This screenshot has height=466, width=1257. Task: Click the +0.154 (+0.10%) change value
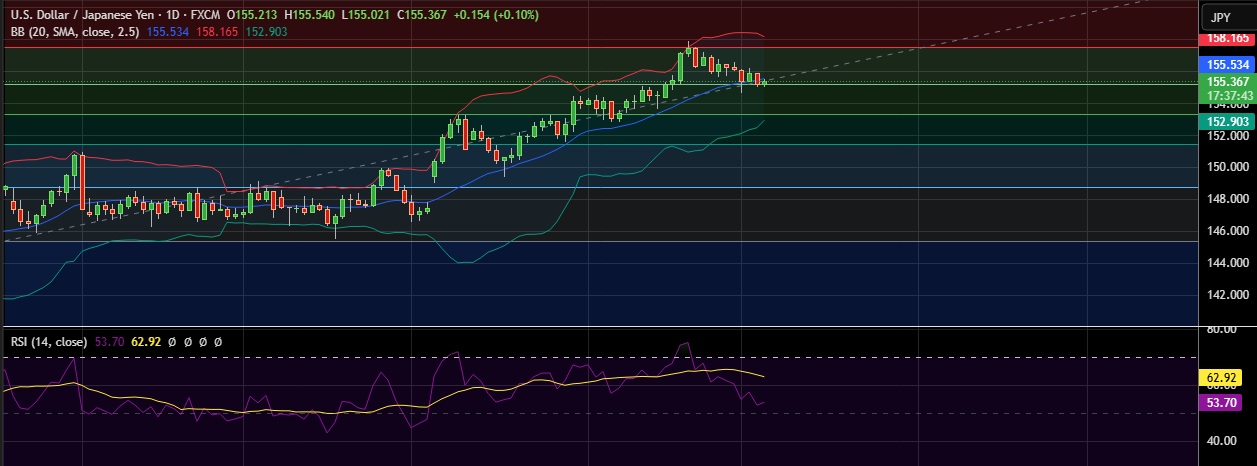(x=496, y=16)
